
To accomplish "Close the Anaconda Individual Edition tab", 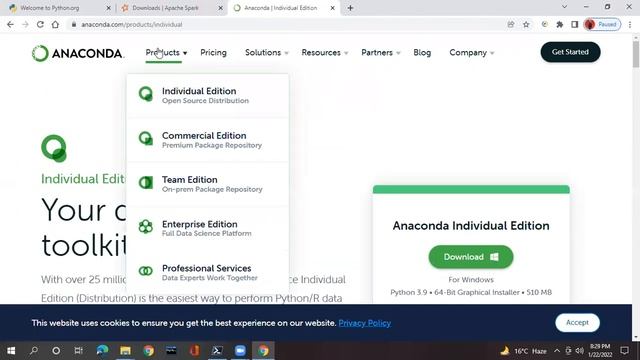I will 333,8.
